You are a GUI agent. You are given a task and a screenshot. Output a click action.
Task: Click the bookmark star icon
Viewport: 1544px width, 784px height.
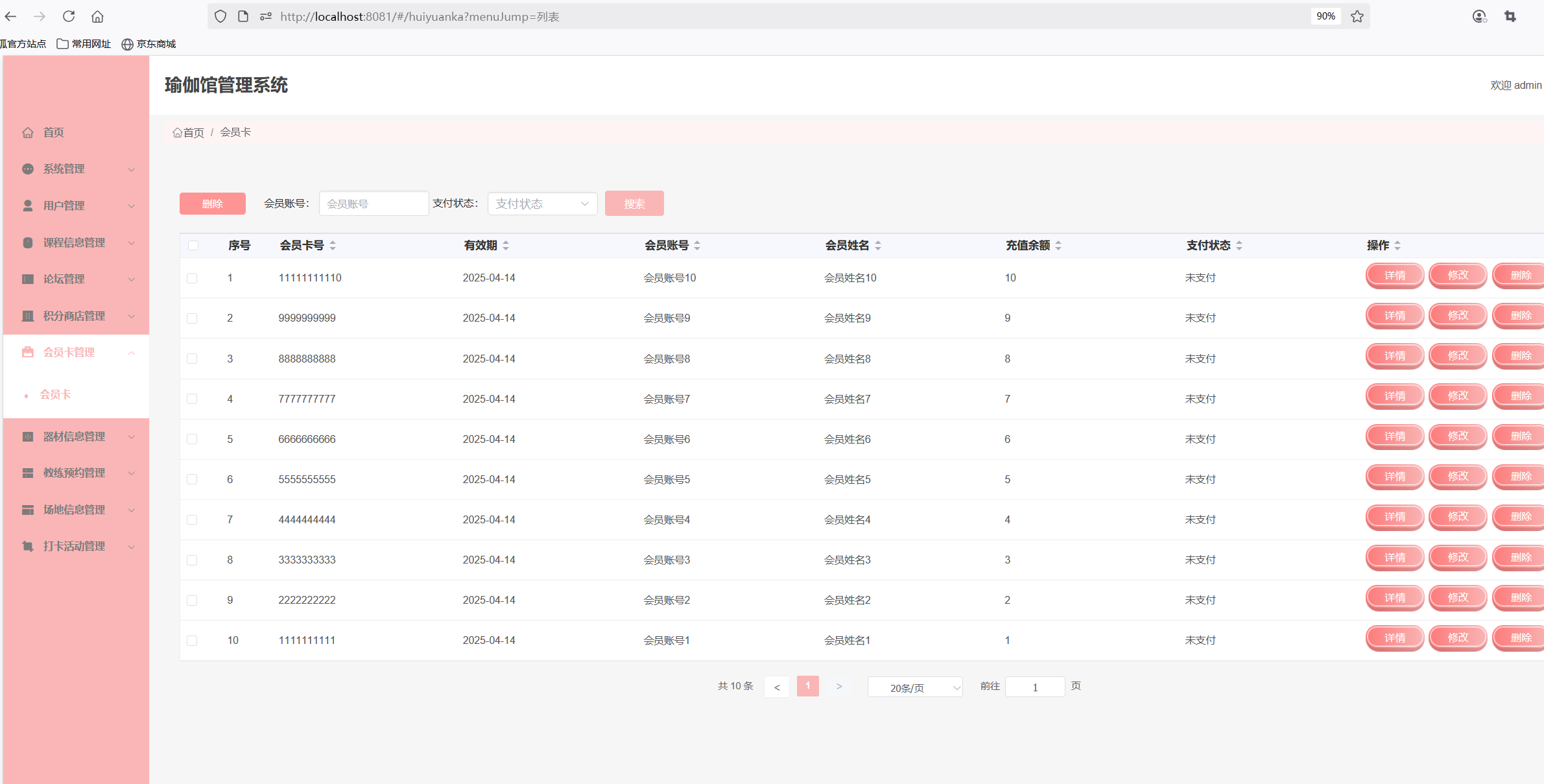click(1357, 16)
